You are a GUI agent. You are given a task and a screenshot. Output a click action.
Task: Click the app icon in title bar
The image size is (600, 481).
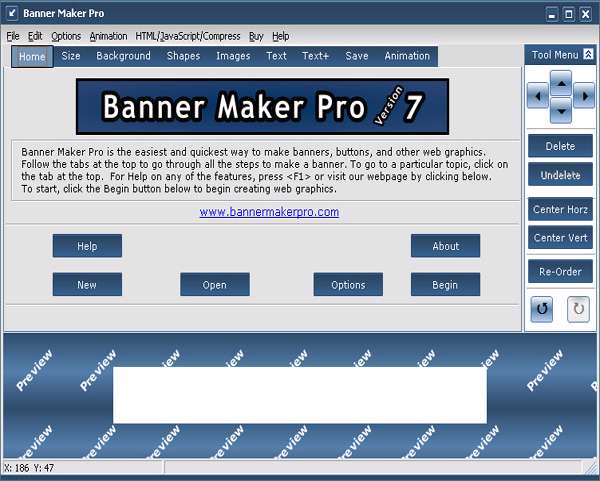coord(12,13)
